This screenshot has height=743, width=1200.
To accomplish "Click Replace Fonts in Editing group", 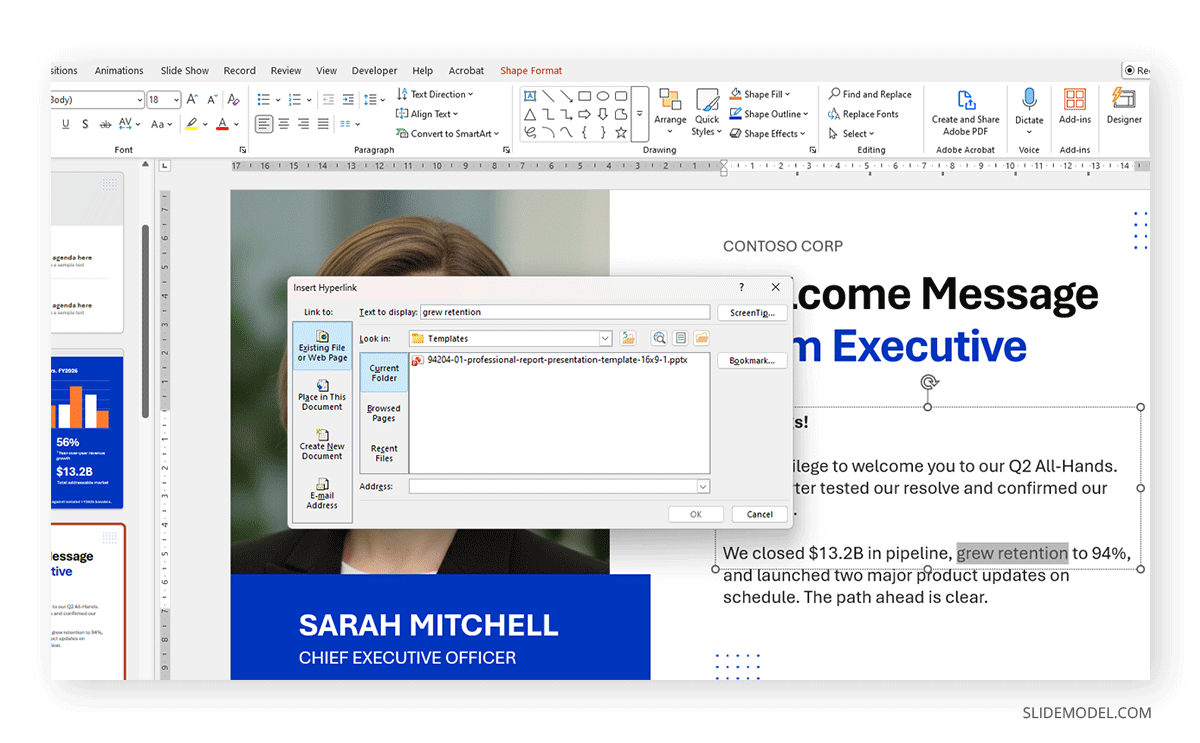I will pos(864,114).
